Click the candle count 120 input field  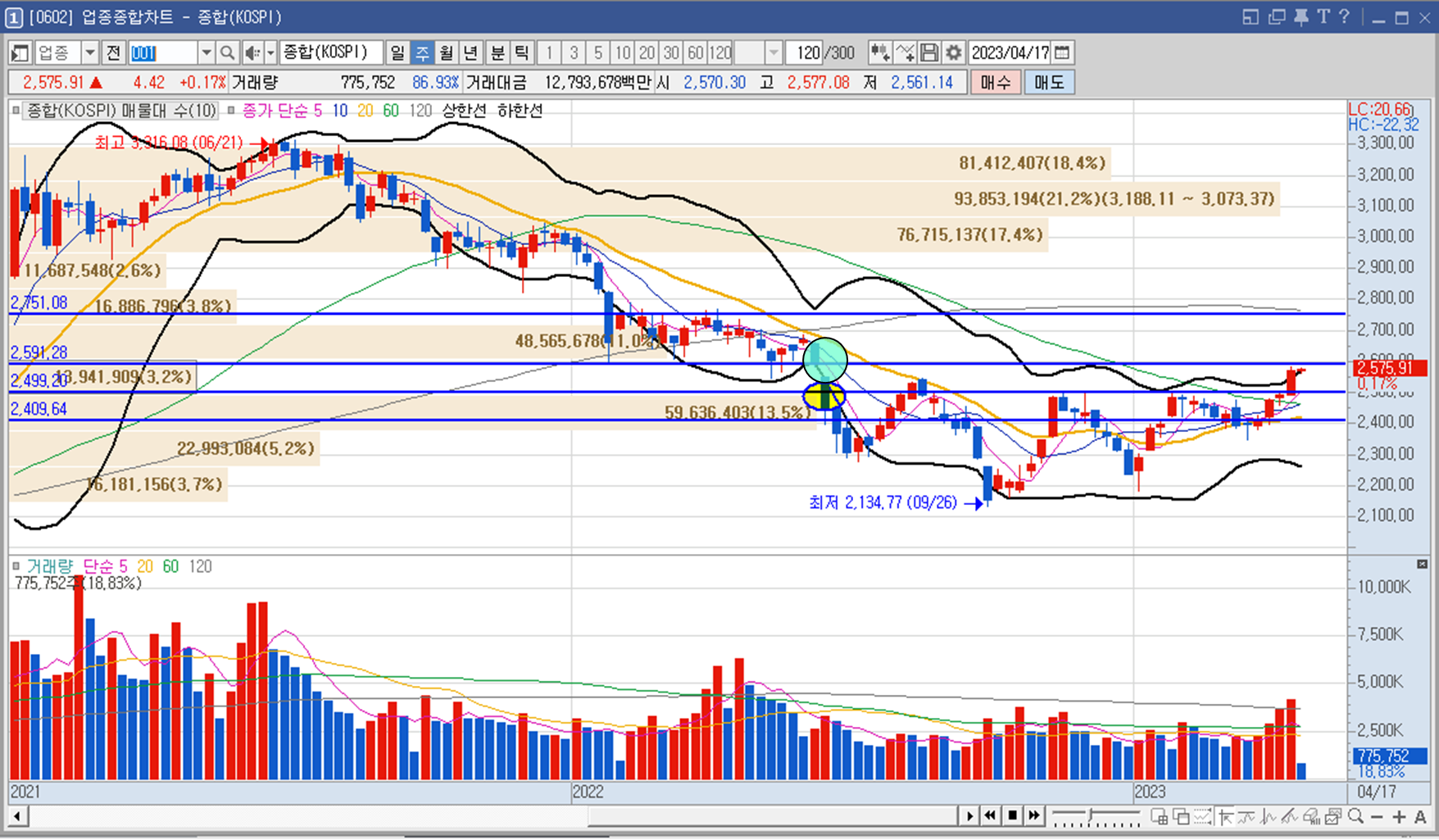pyautogui.click(x=804, y=53)
